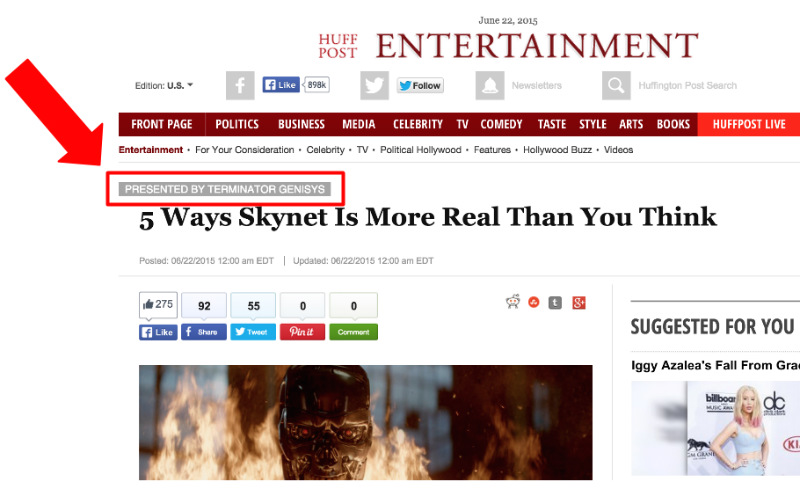Click the header Facebook Like button
This screenshot has width=800, height=504.
(281, 85)
